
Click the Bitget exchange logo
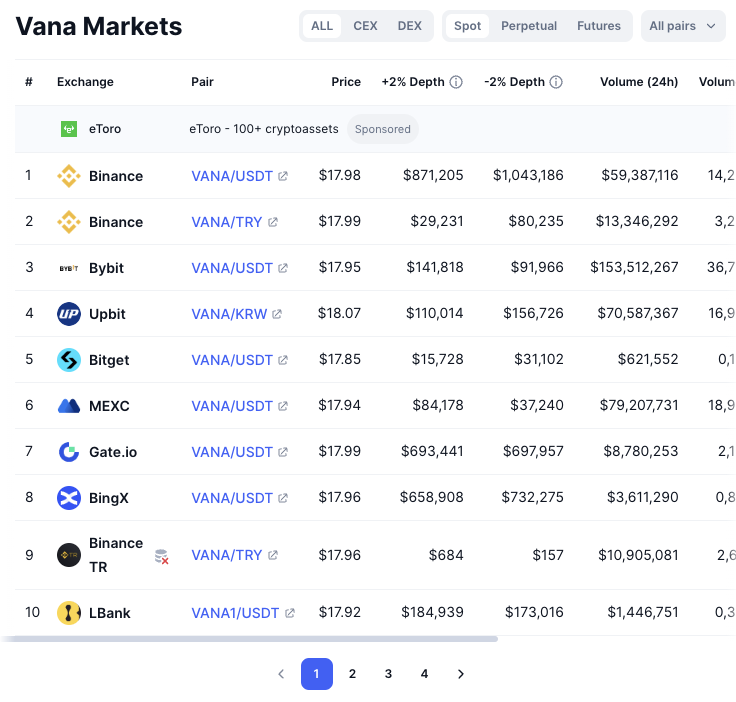(68, 360)
